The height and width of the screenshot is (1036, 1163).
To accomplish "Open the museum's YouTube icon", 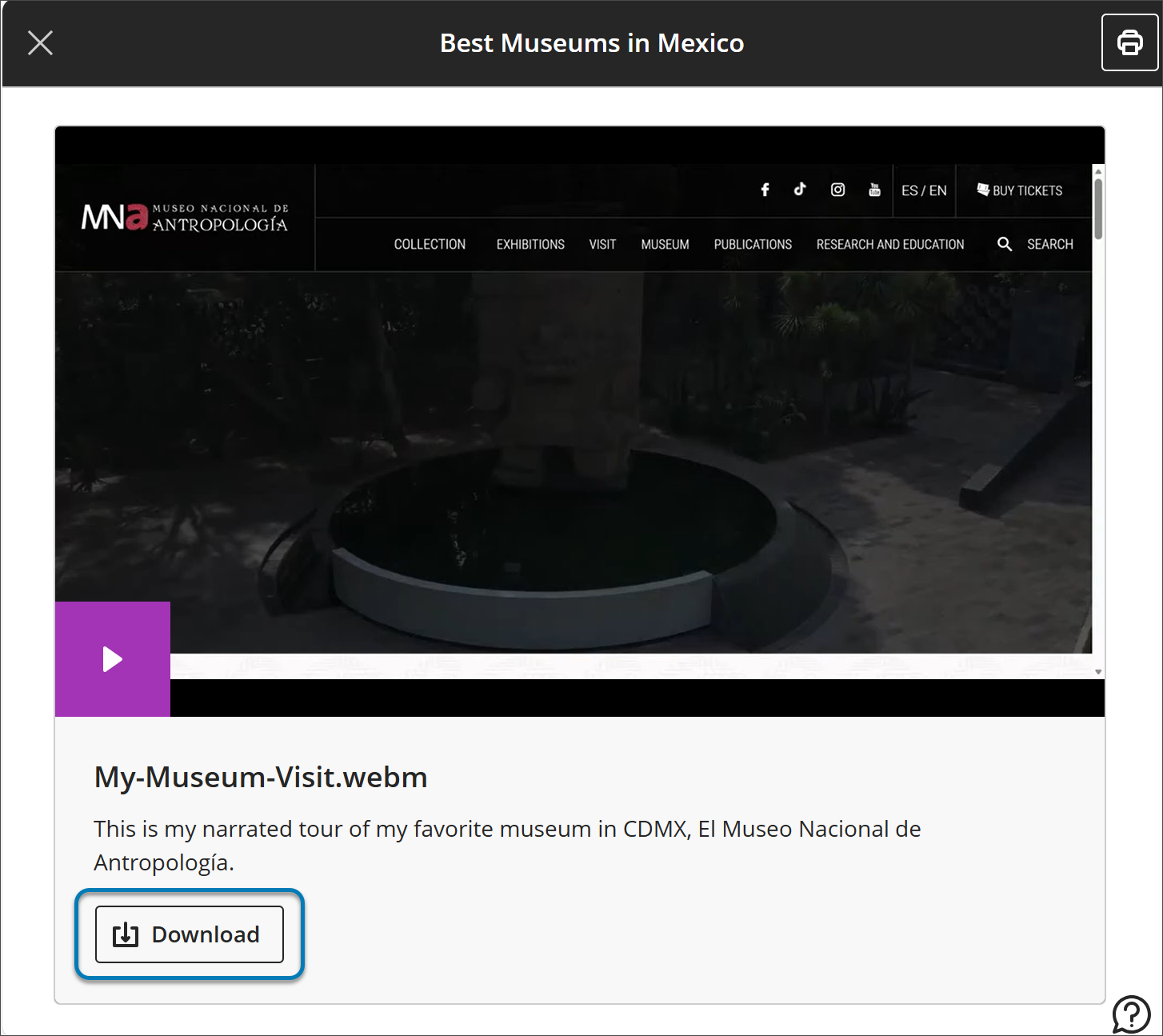I will 874,190.
